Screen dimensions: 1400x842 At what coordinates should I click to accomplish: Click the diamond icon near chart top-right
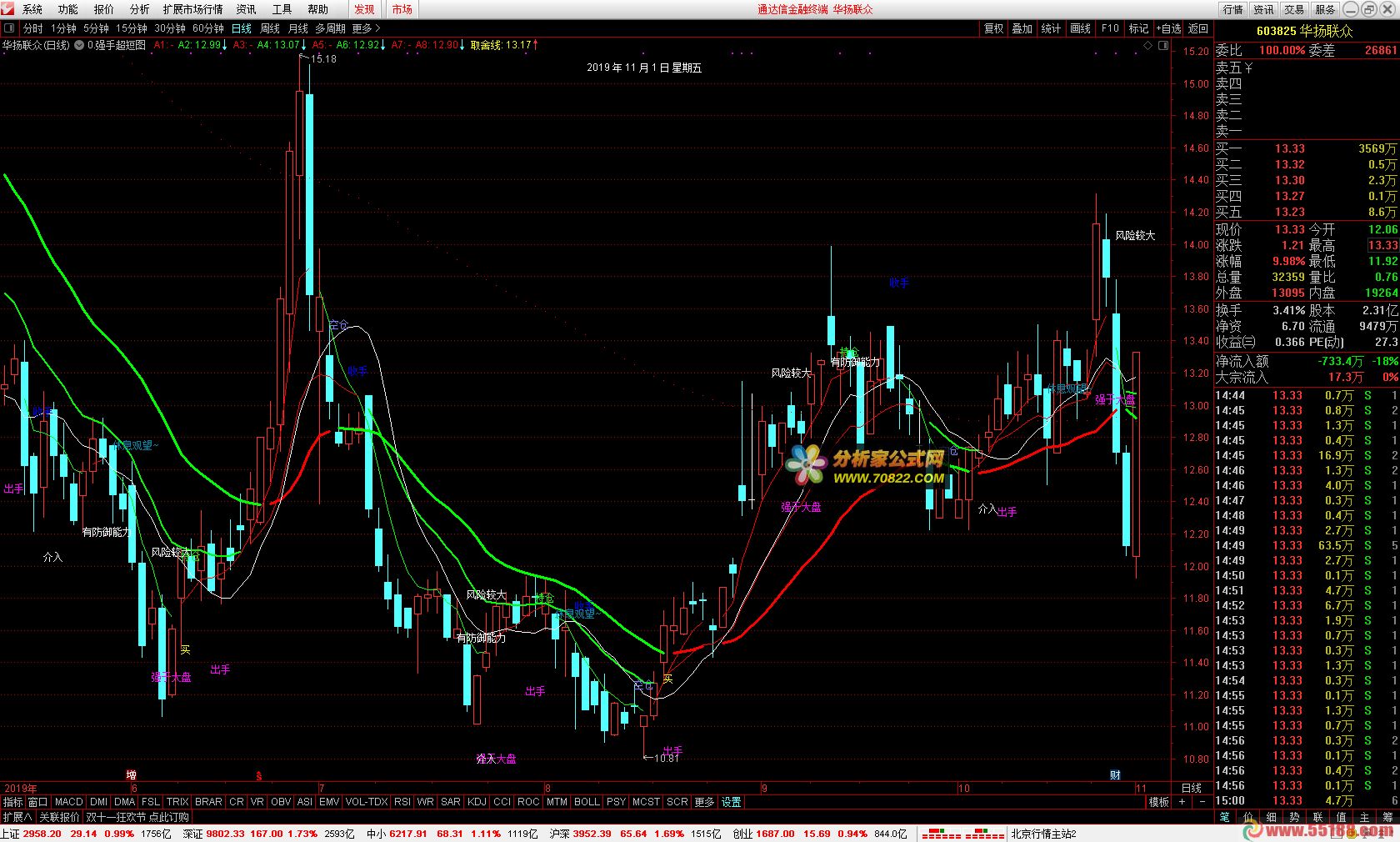pos(1147,45)
